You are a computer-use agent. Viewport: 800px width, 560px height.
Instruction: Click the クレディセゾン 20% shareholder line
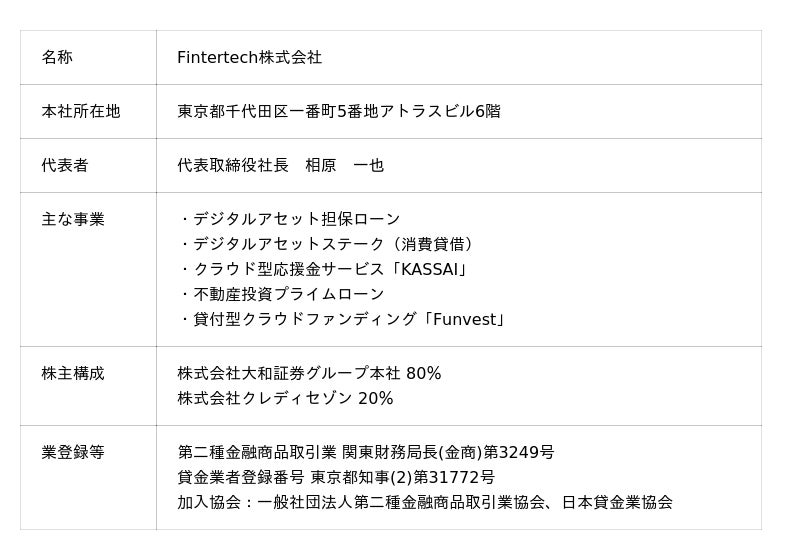pos(285,399)
